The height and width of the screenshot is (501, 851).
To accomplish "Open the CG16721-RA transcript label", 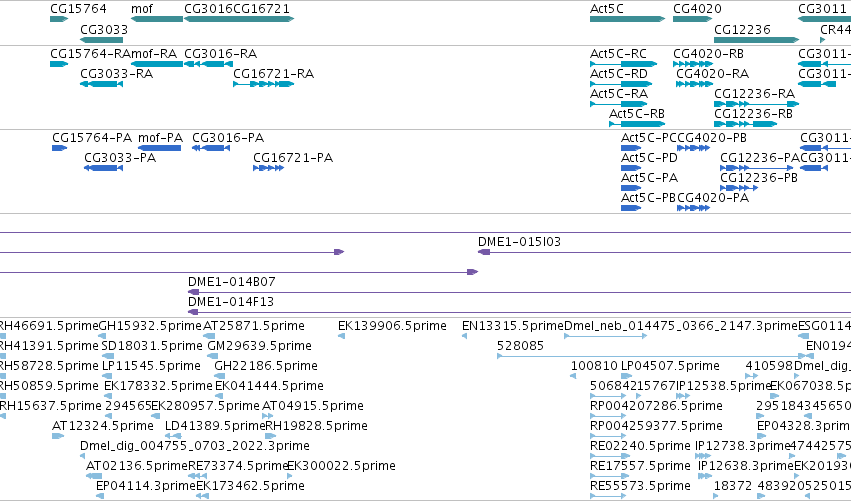I will pos(274,73).
